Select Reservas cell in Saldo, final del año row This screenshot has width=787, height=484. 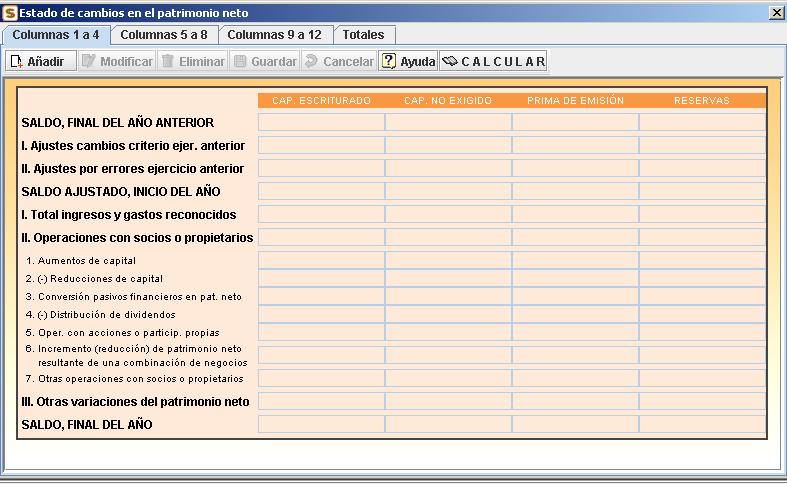(x=702, y=424)
